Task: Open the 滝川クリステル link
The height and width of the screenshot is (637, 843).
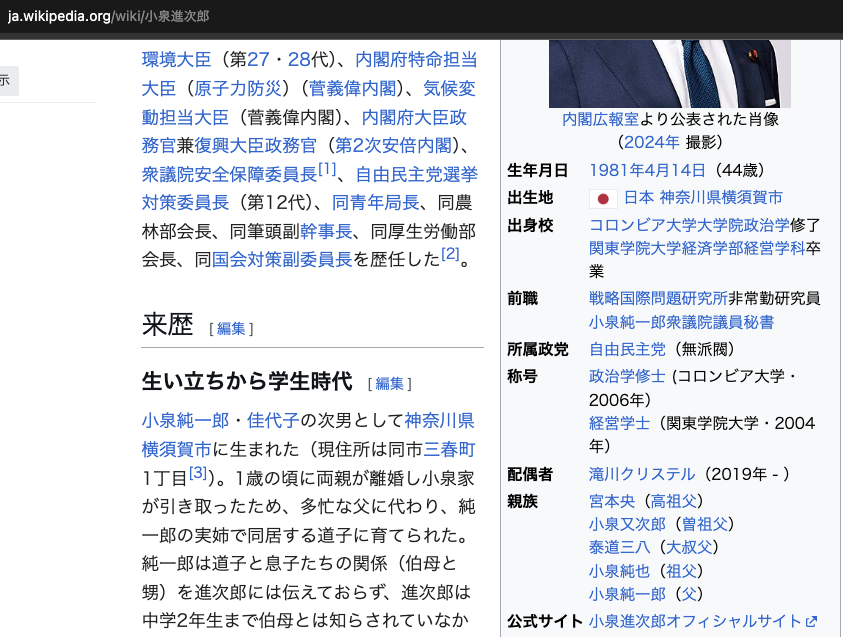Action: click(642, 474)
